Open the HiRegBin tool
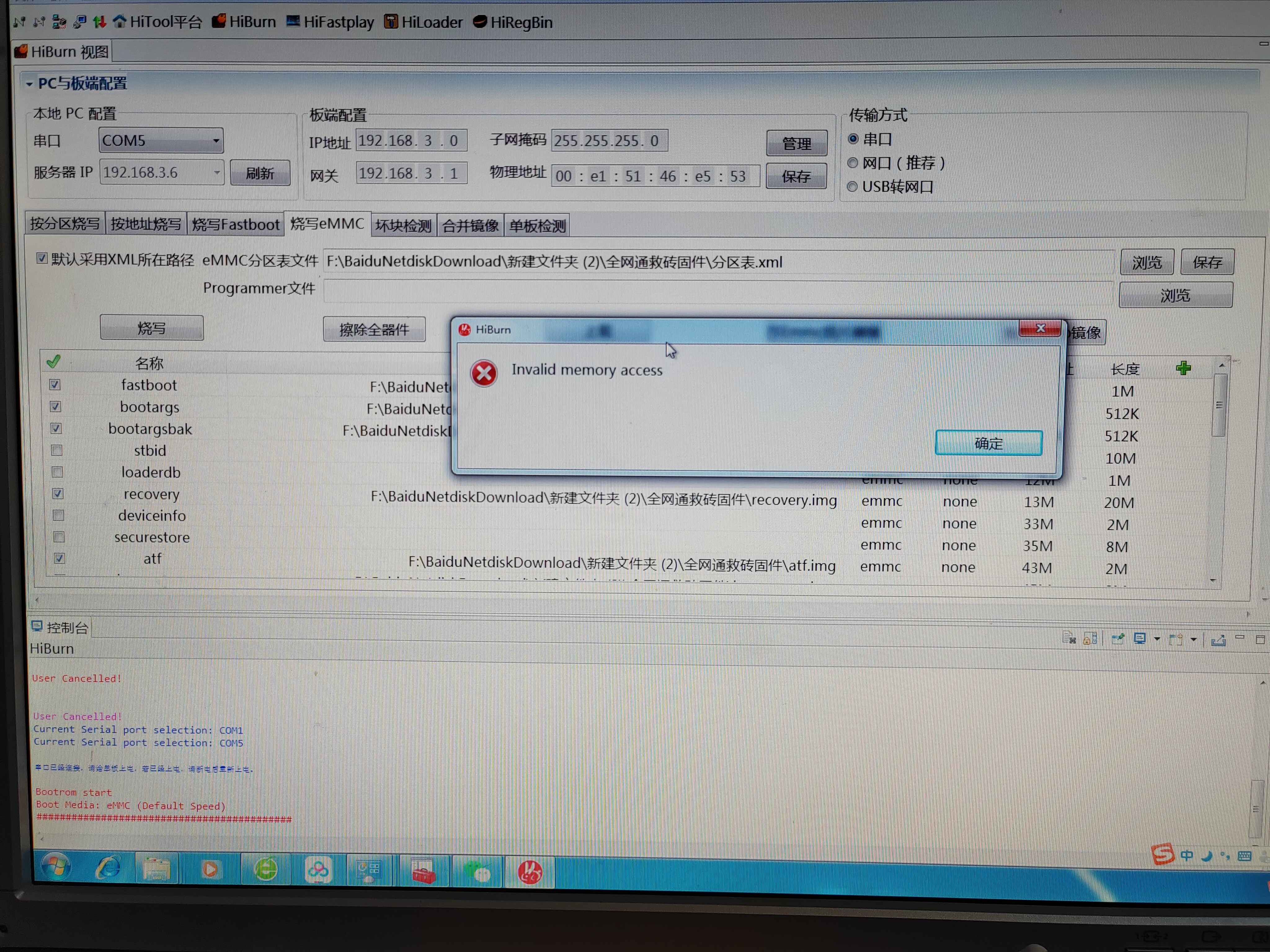1270x952 pixels. click(513, 22)
